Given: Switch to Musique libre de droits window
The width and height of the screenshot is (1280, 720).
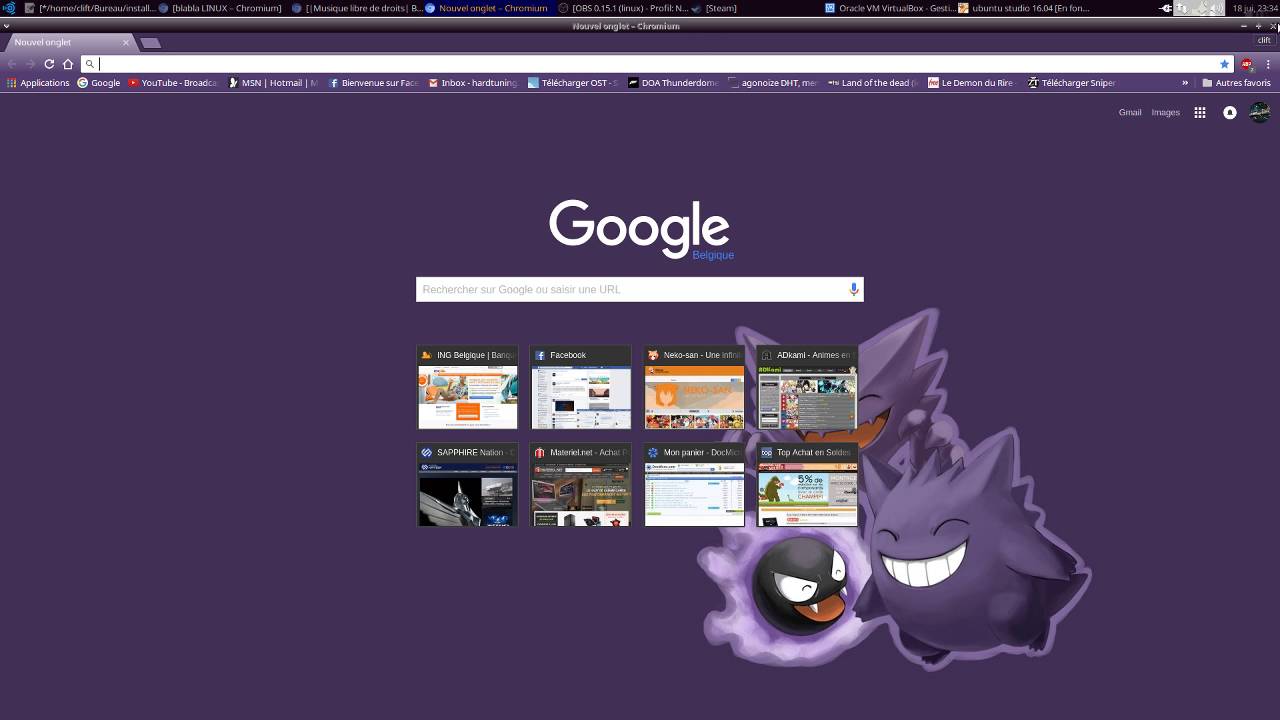Looking at the screenshot, I should pos(357,8).
